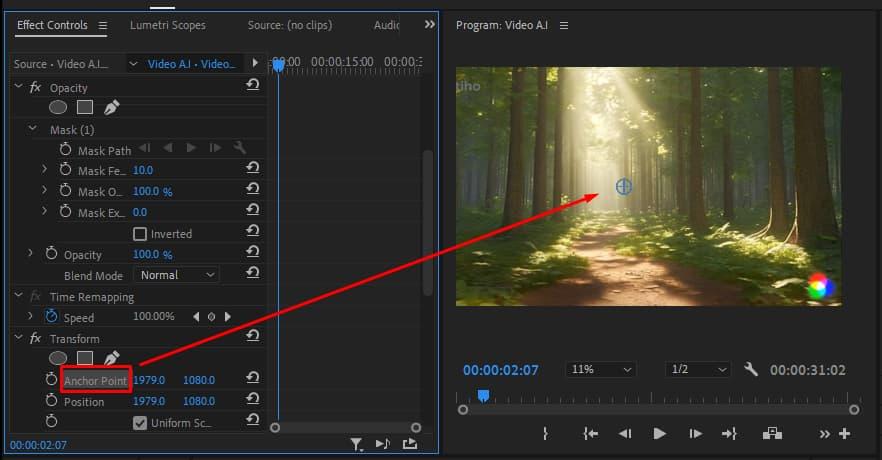Viewport: 882px width, 460px height.
Task: Edit Position X value 1979.0
Action: coord(149,402)
